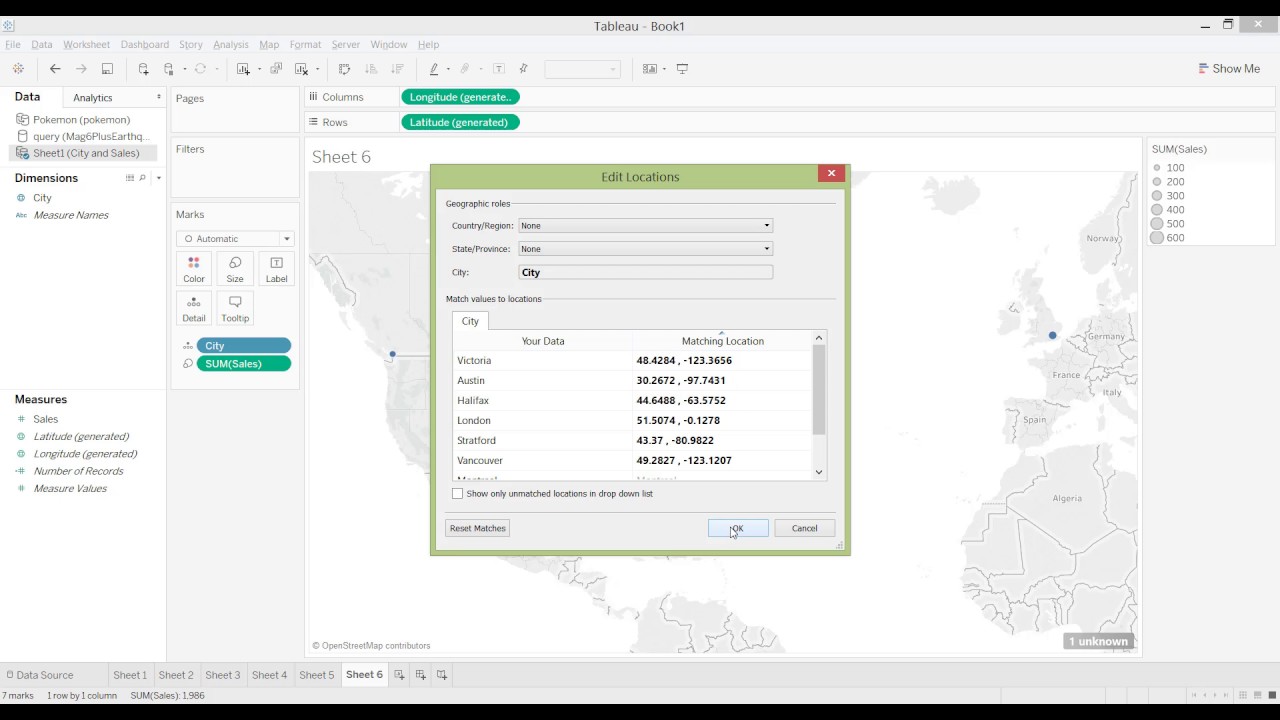Screen dimensions: 1280x720
Task: Click the Duplicate sheet toolbar icon
Action: click(276, 69)
